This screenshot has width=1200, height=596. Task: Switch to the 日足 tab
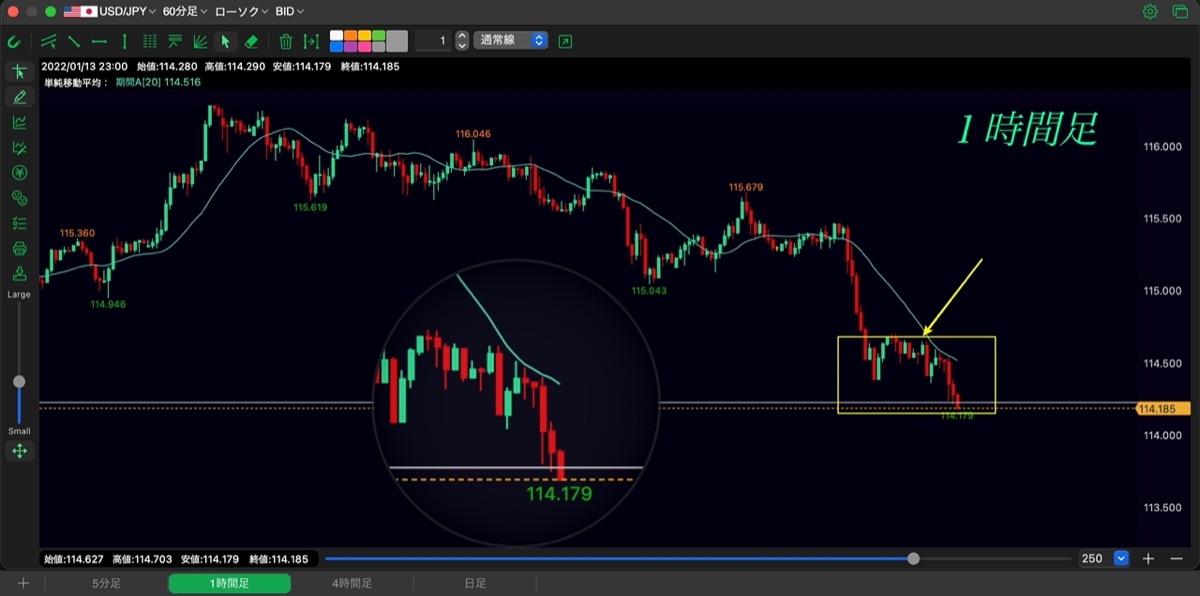point(475,583)
